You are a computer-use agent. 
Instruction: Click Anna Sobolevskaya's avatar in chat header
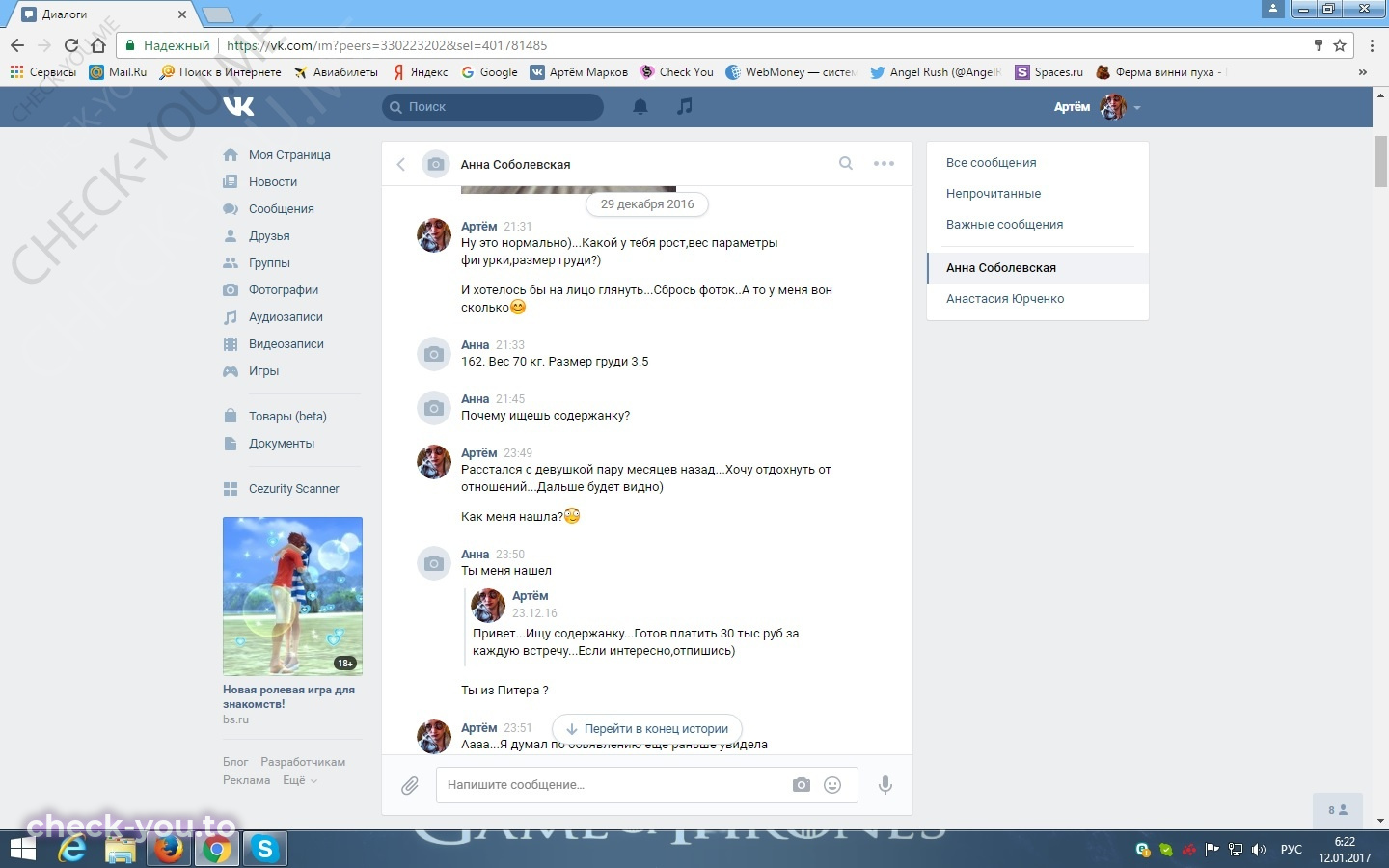(x=436, y=164)
